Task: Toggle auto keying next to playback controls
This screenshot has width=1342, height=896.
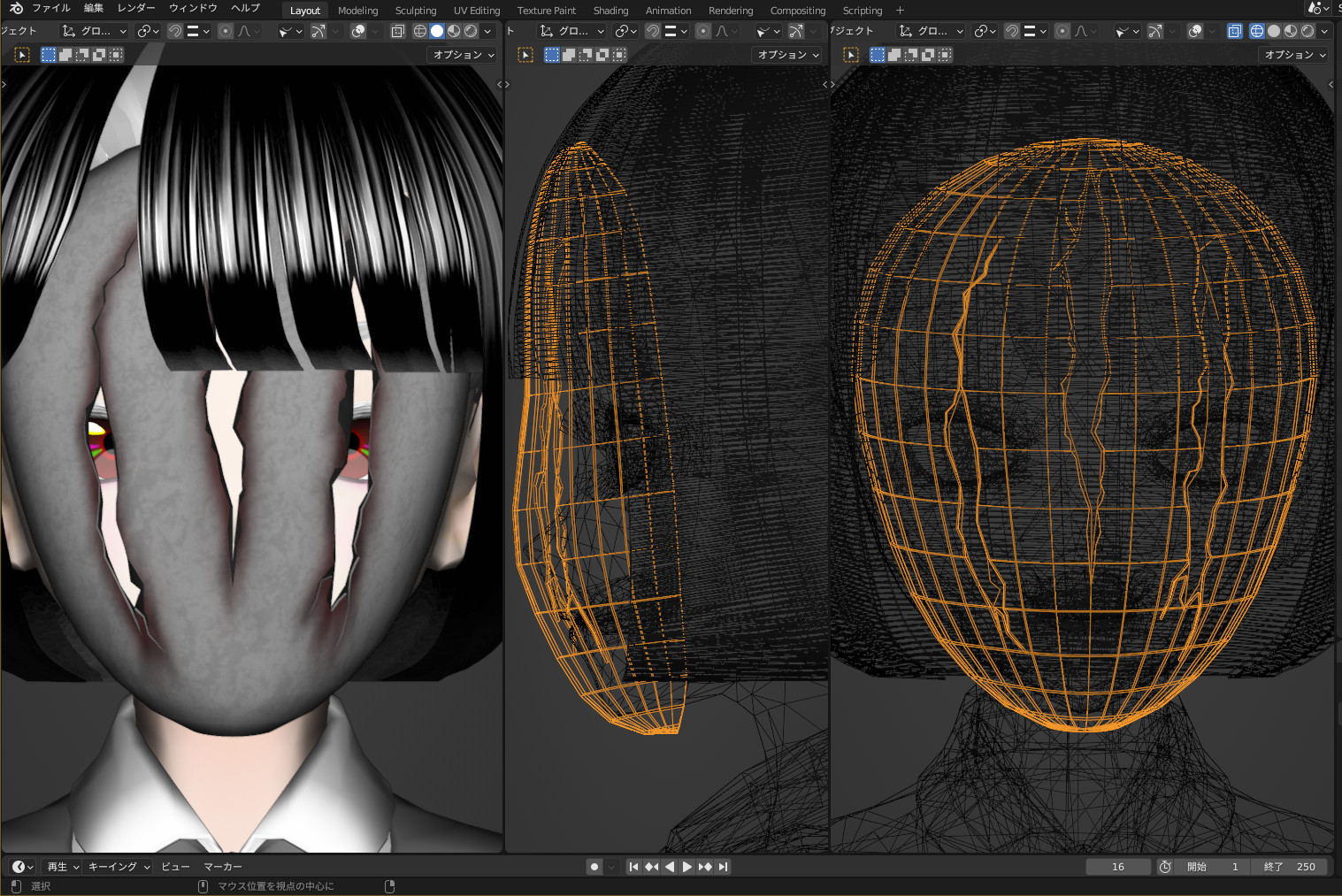Action: pos(594,866)
